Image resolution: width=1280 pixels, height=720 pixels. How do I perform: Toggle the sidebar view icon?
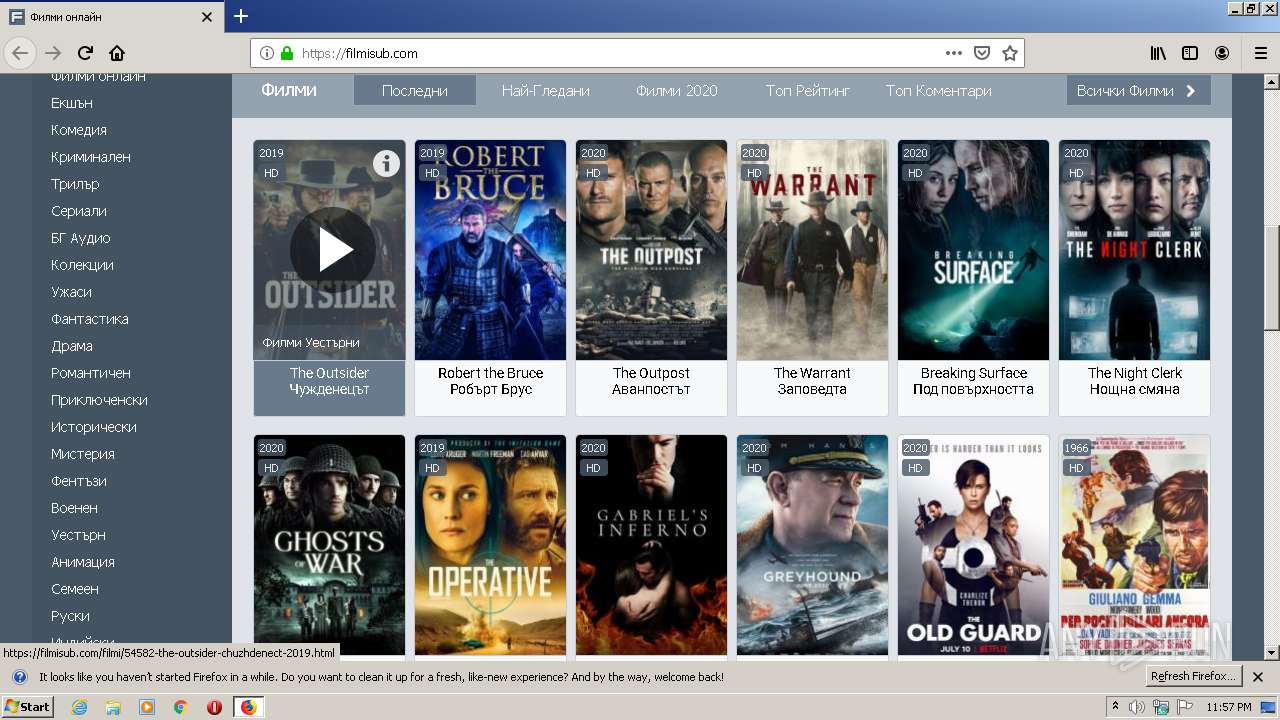tap(1190, 53)
